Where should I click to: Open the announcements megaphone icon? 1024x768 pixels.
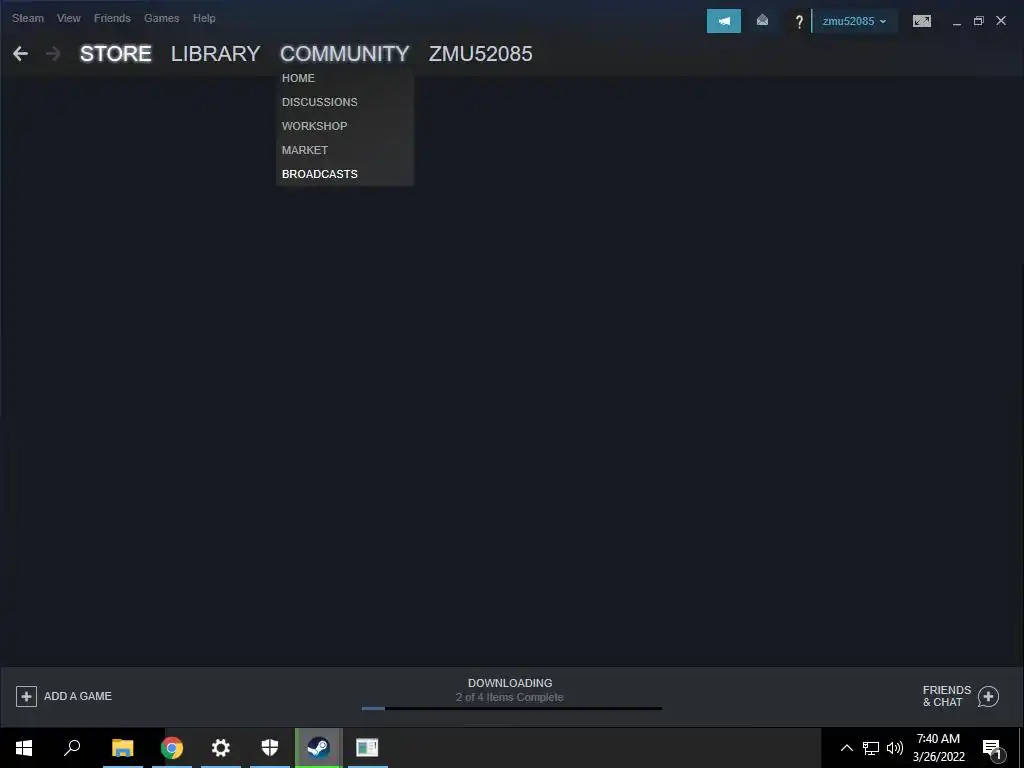[724, 21]
